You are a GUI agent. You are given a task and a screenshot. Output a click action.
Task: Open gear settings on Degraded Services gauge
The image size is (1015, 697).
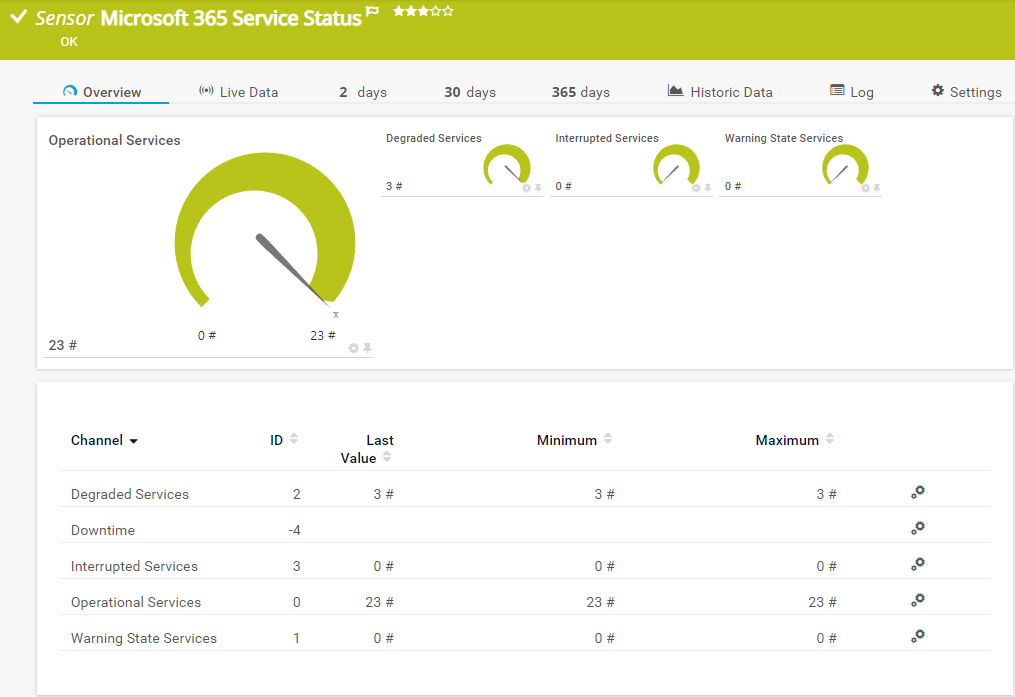525,187
